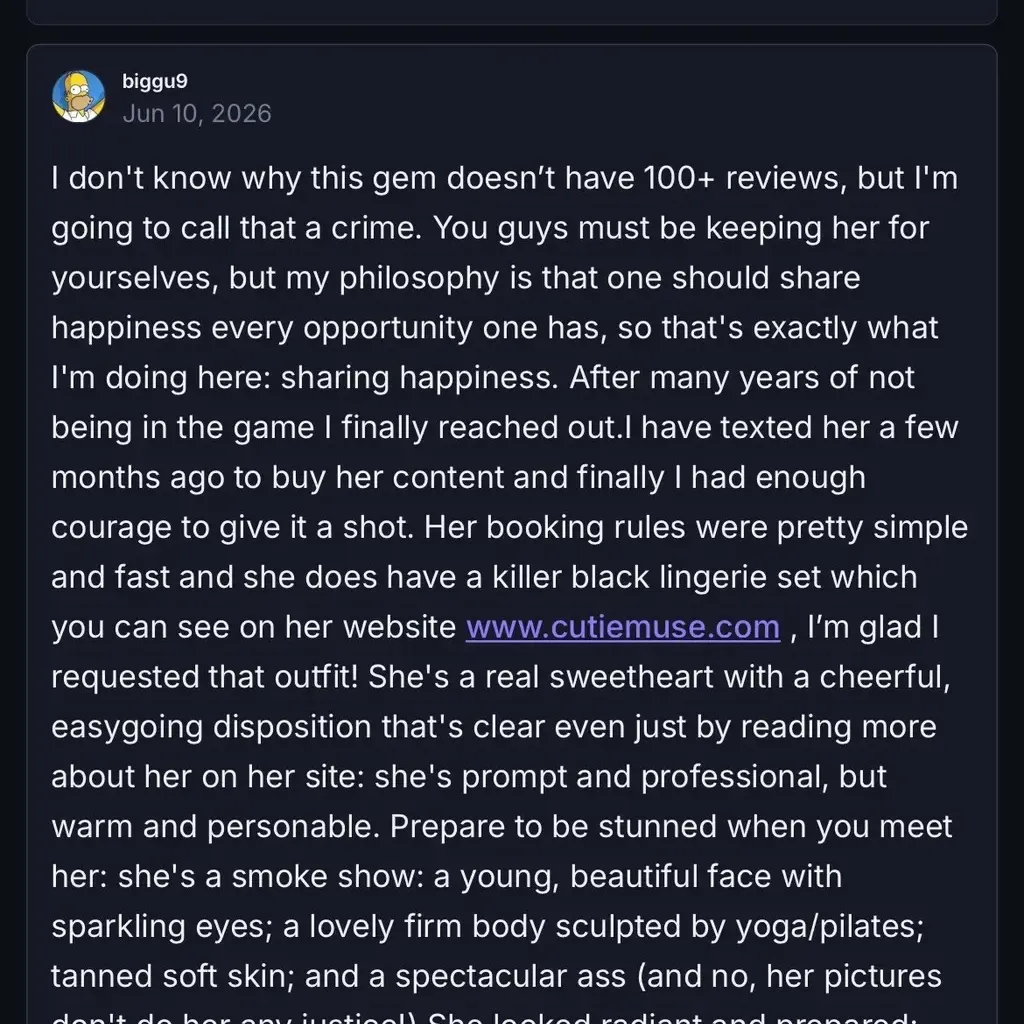This screenshot has height=1024, width=1024.
Task: Click "courage to give it a shot."
Action: click(232, 528)
